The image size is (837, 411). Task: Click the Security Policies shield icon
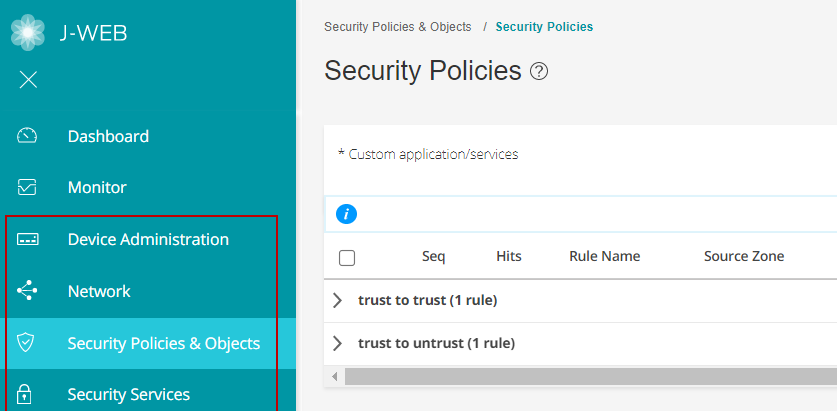tap(27, 343)
